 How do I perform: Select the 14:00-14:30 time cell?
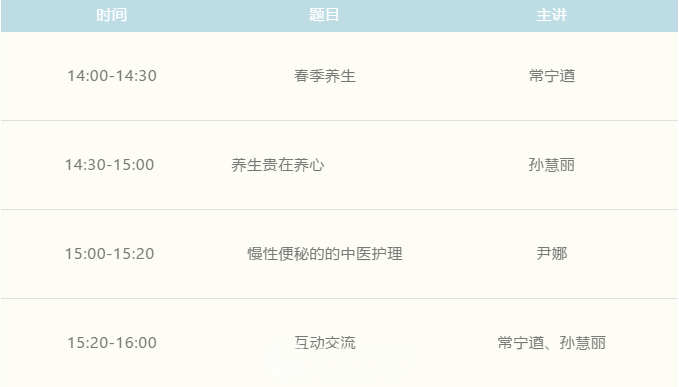[112, 76]
